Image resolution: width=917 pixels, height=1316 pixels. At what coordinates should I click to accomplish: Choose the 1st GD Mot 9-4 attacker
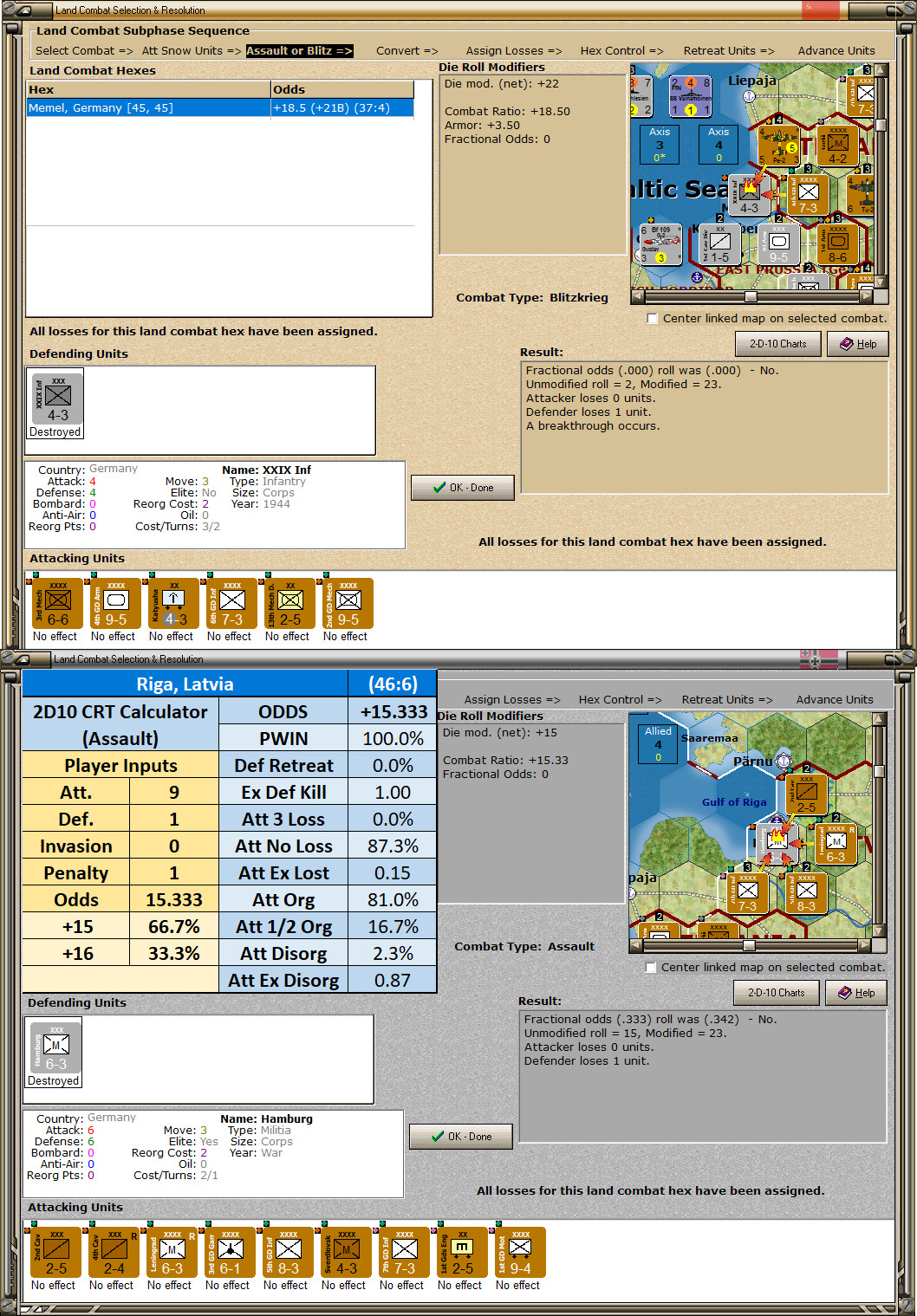(521, 1252)
